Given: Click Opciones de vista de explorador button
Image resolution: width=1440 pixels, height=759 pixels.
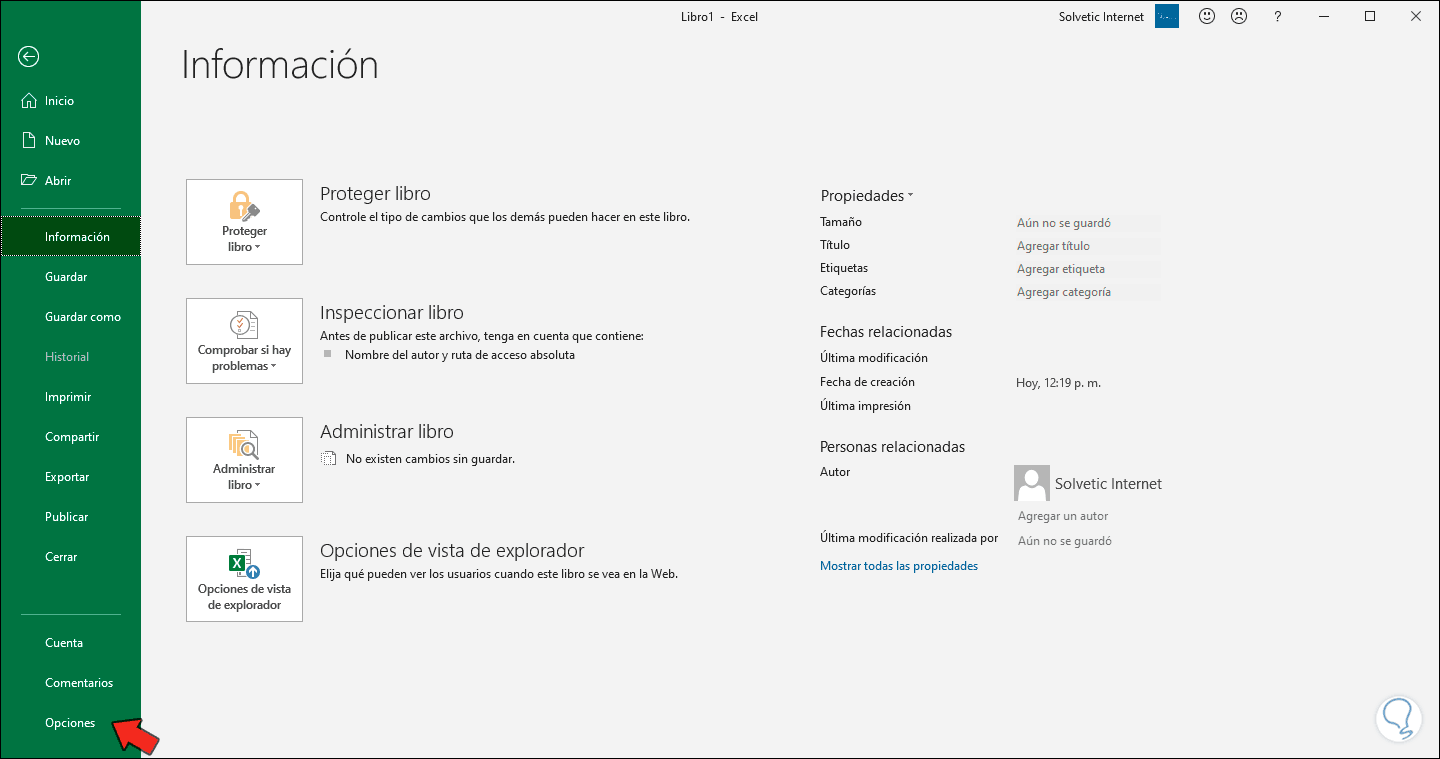Looking at the screenshot, I should [244, 579].
